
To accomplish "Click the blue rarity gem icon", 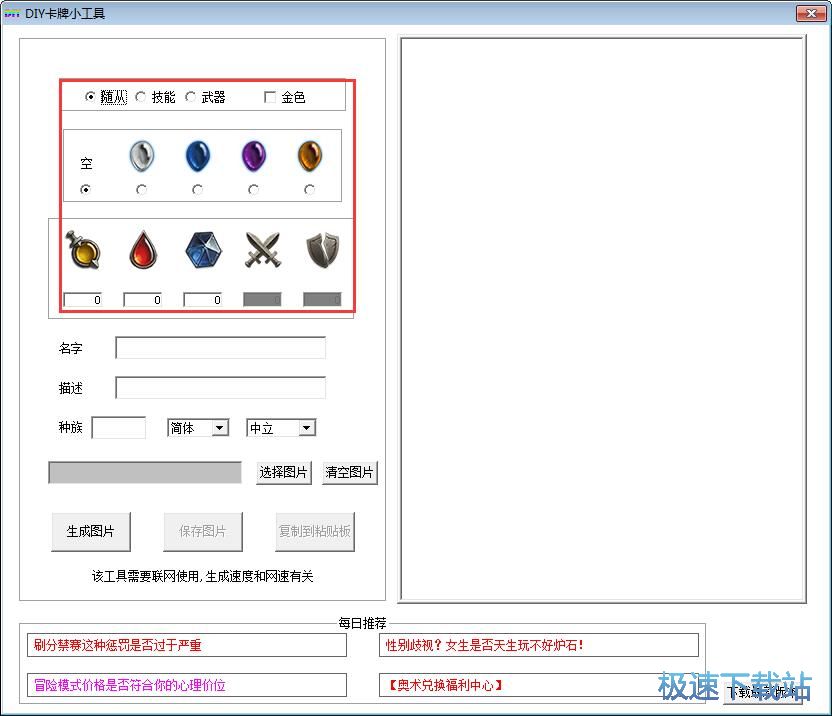I will click(198, 157).
